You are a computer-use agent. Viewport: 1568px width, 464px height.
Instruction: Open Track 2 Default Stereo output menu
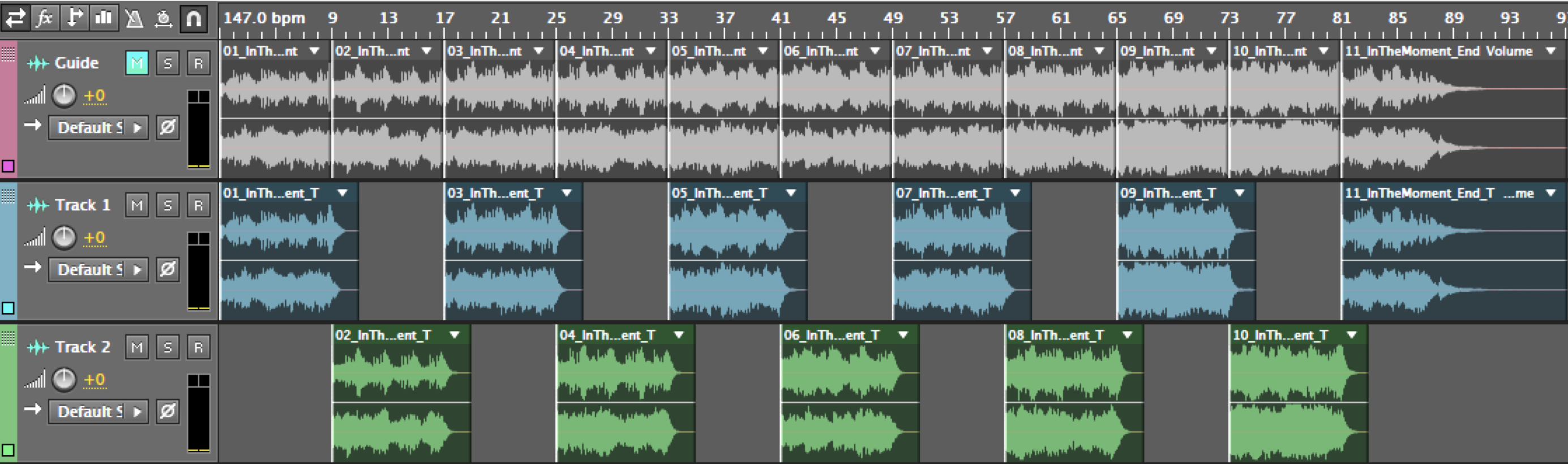(98, 412)
